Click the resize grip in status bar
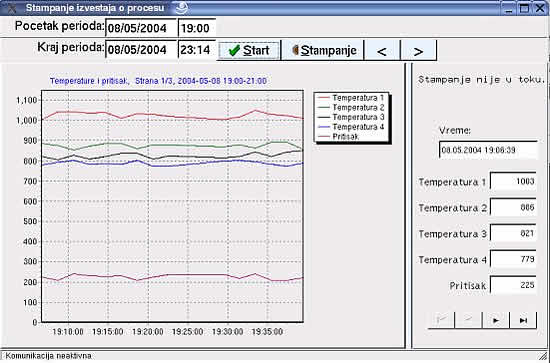 pos(543,356)
